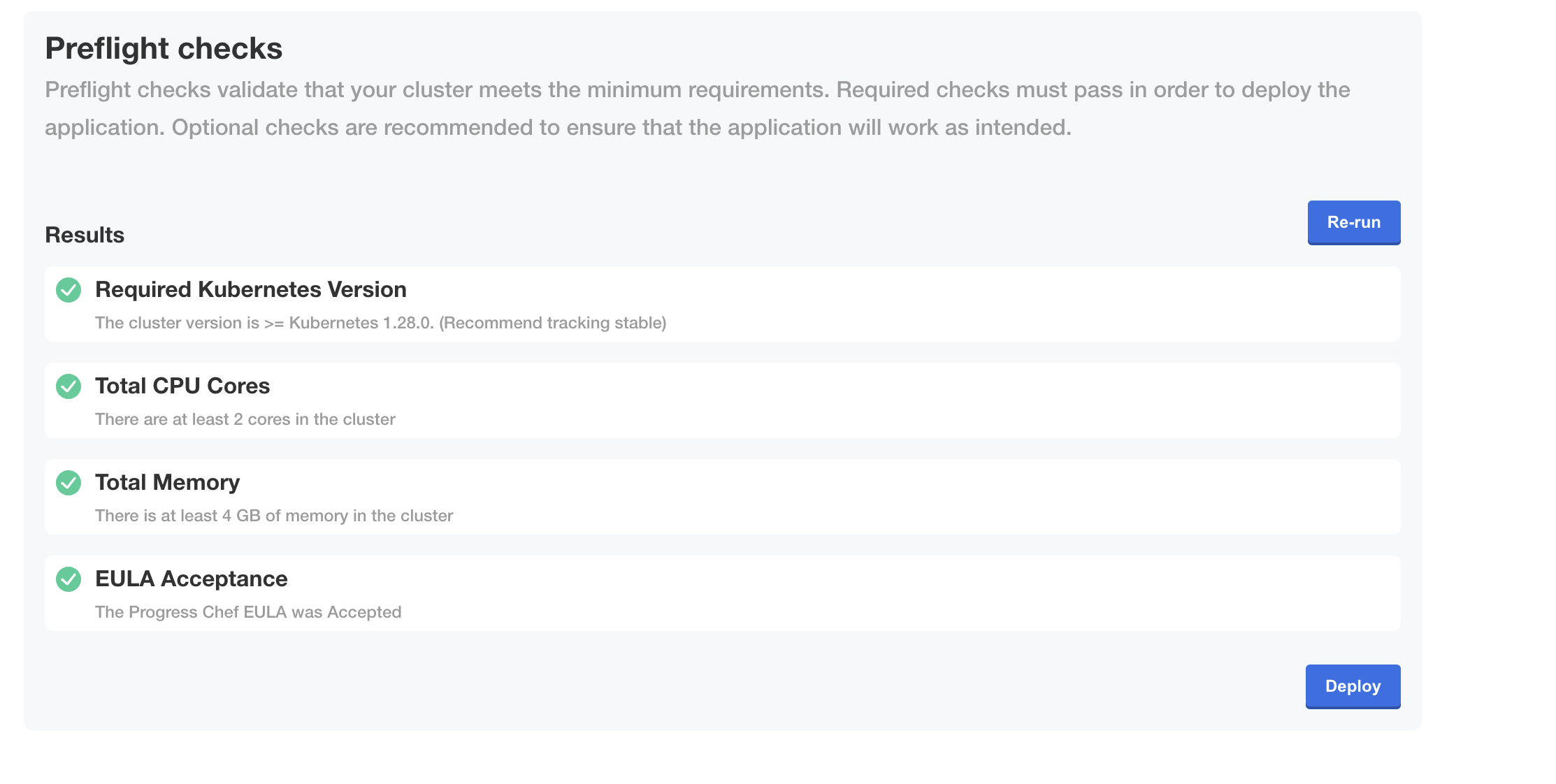The width and height of the screenshot is (1556, 784).
Task: Select the Total CPU Cores title
Action: tap(182, 386)
